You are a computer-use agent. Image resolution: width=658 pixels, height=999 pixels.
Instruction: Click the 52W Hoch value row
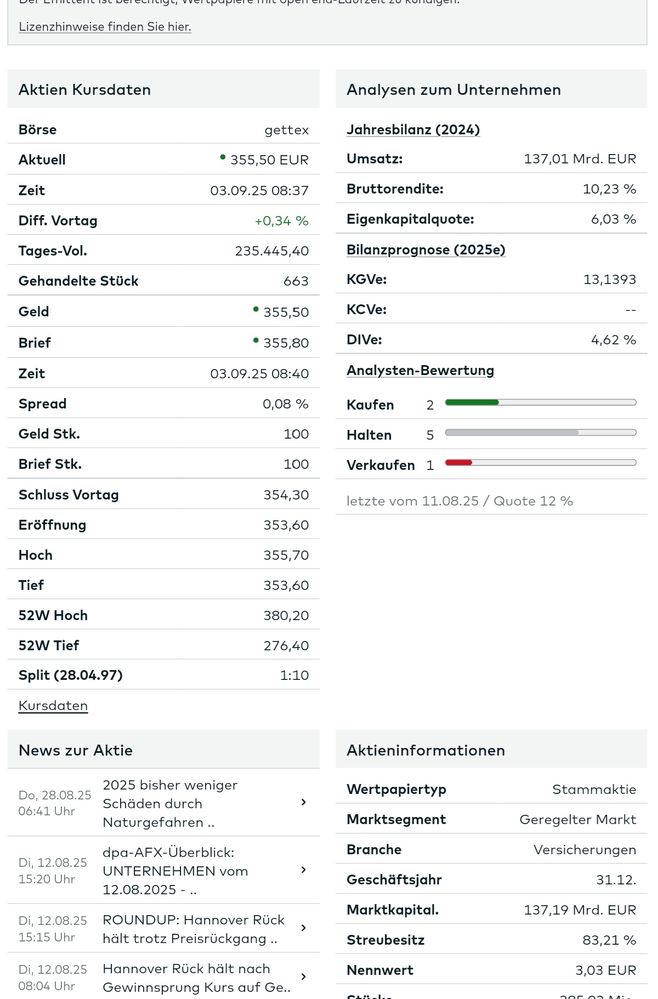[x=164, y=615]
